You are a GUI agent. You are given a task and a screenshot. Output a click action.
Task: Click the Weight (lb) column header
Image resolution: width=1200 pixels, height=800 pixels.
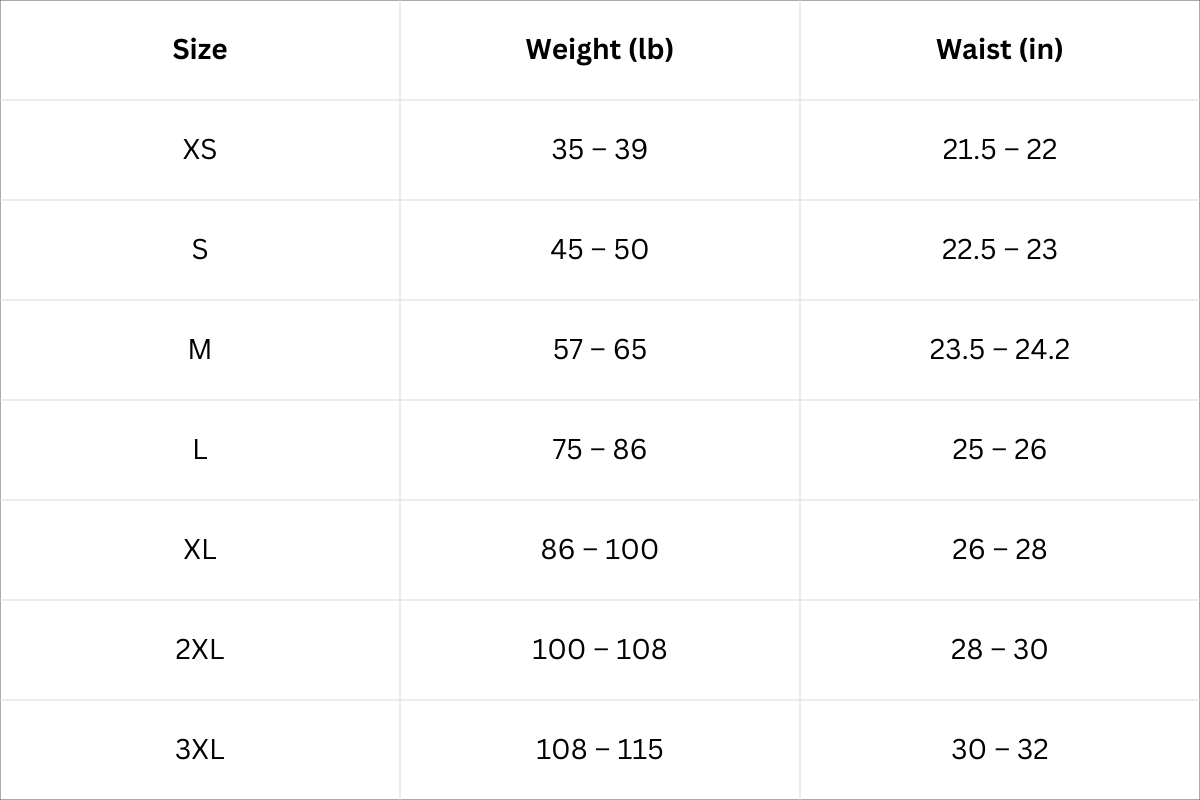click(599, 49)
